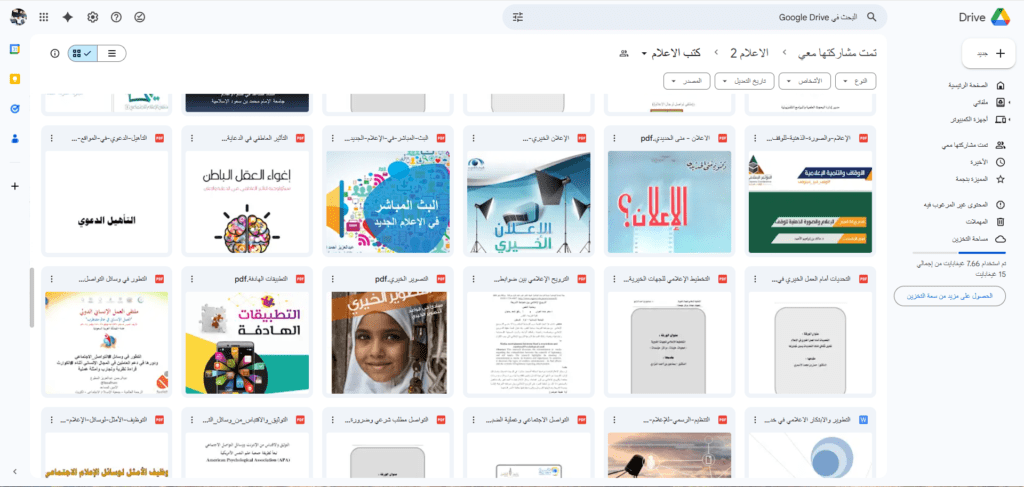Open Gemini sparkle assistant icon
The height and width of the screenshot is (487, 1024).
pyautogui.click(x=68, y=17)
